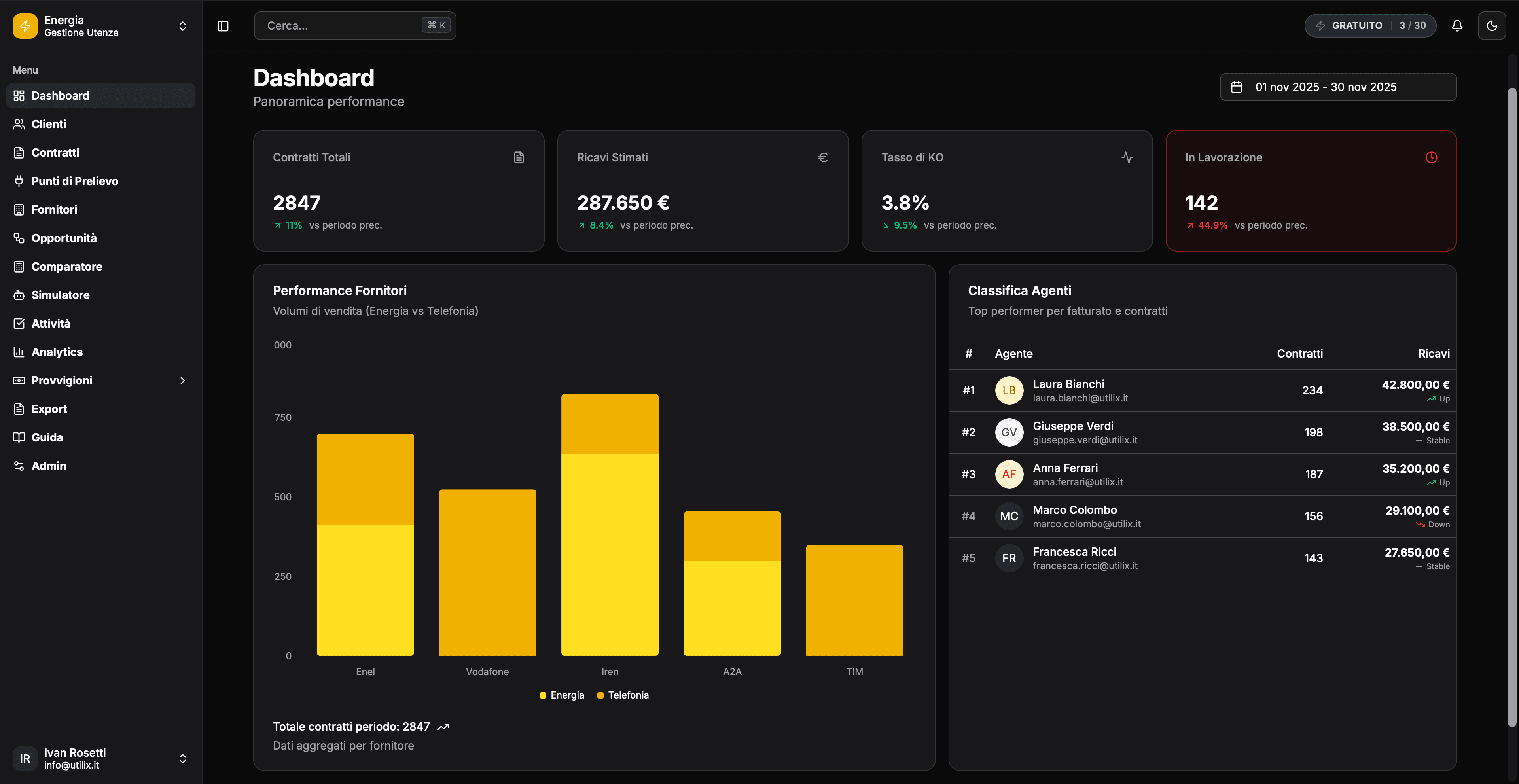1519x784 pixels.
Task: Click the GRATUITO 3/30 upgrade button
Action: pyautogui.click(x=1370, y=25)
